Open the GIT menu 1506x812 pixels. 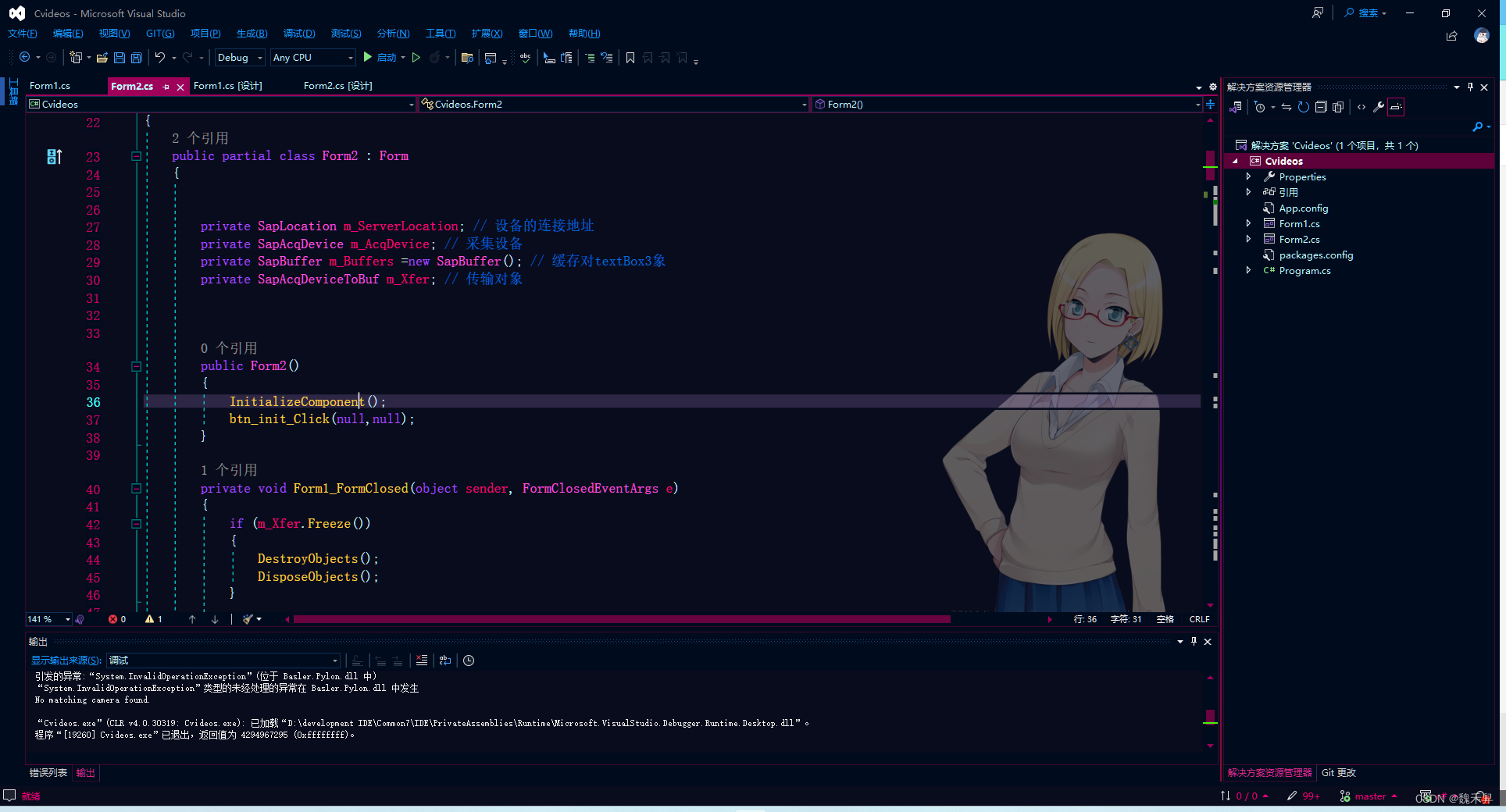coord(159,33)
